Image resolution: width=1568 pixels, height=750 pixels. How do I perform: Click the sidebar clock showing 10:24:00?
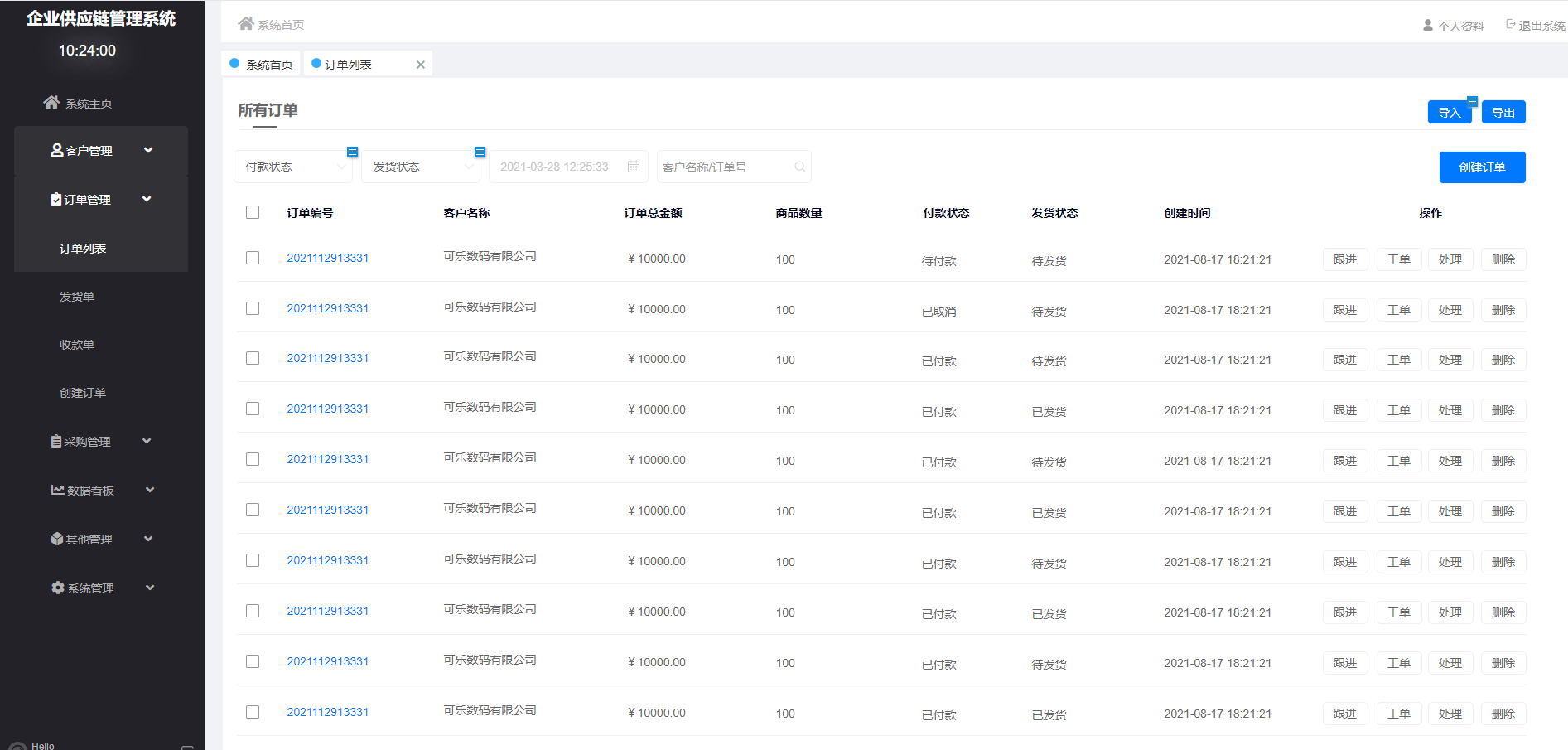(87, 51)
